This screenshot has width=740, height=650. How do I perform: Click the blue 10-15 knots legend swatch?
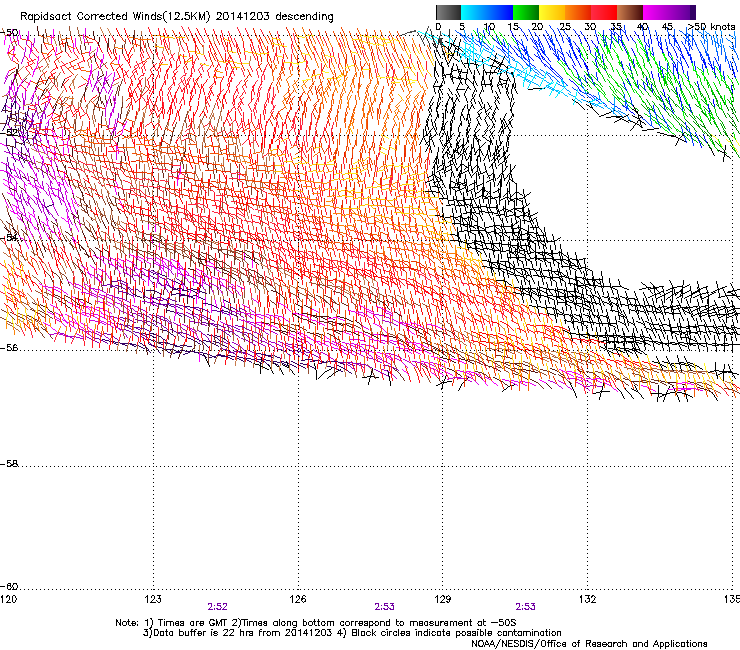coord(500,12)
